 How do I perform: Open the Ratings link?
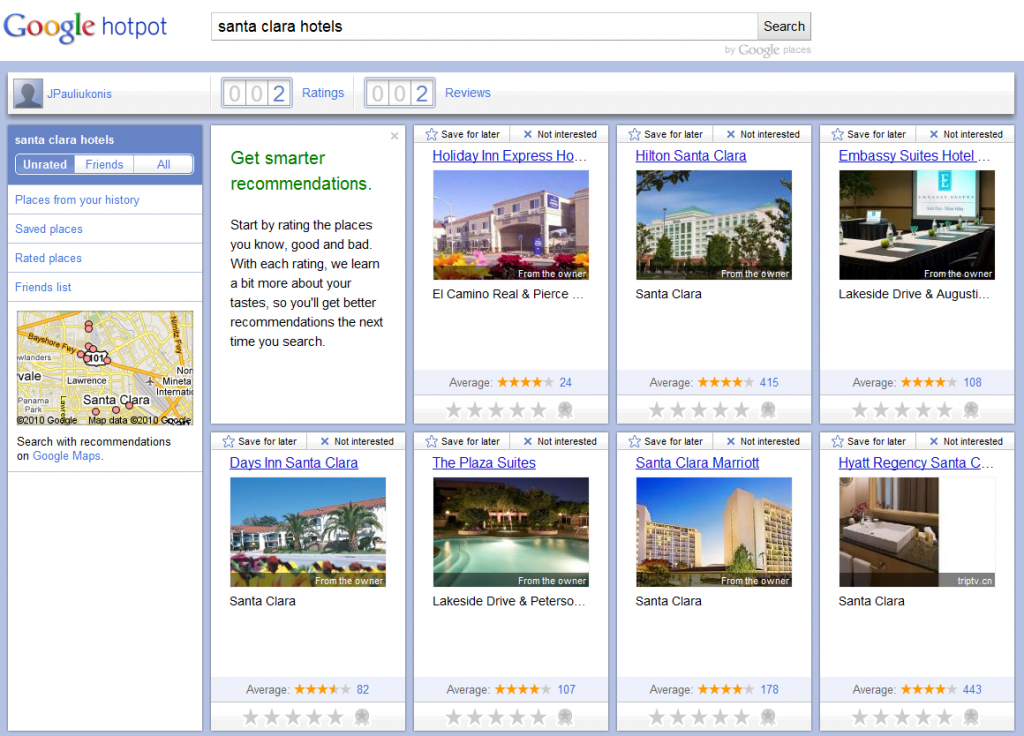(x=323, y=93)
